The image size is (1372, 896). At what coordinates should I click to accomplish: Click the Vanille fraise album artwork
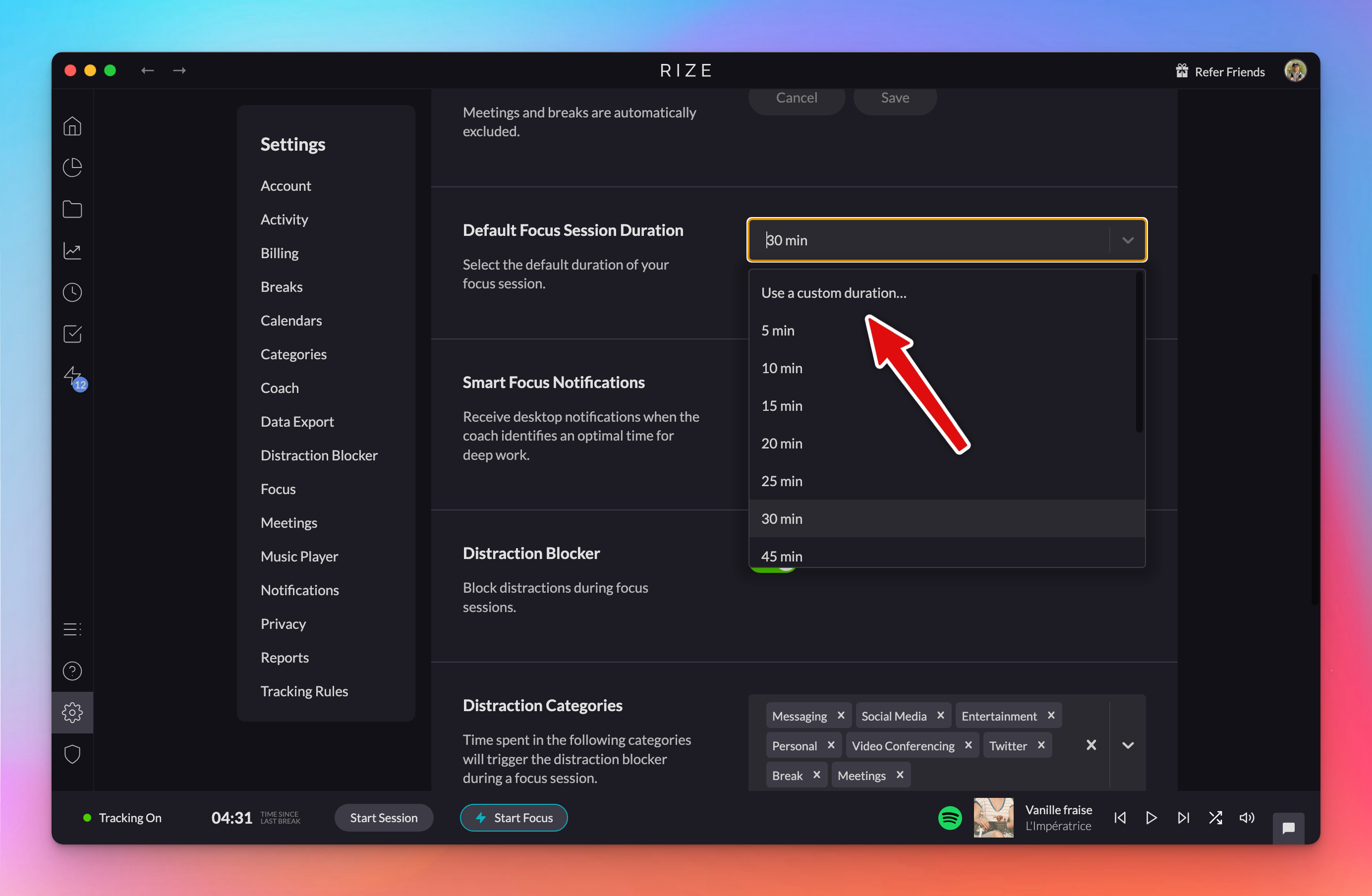pyautogui.click(x=993, y=818)
